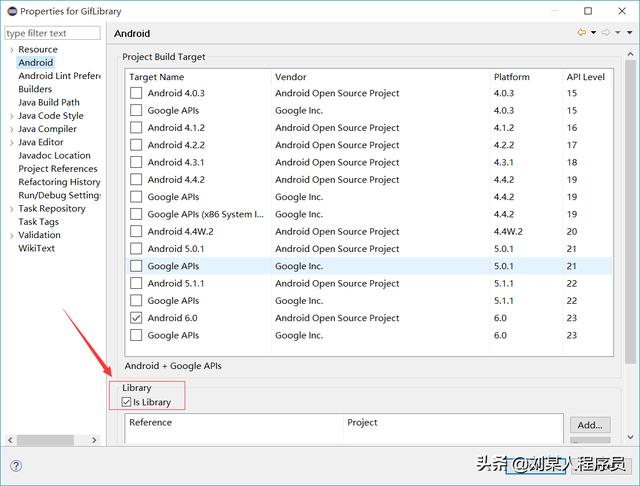The width and height of the screenshot is (640, 486).
Task: Open the Java Build Path page
Action: [x=49, y=102]
